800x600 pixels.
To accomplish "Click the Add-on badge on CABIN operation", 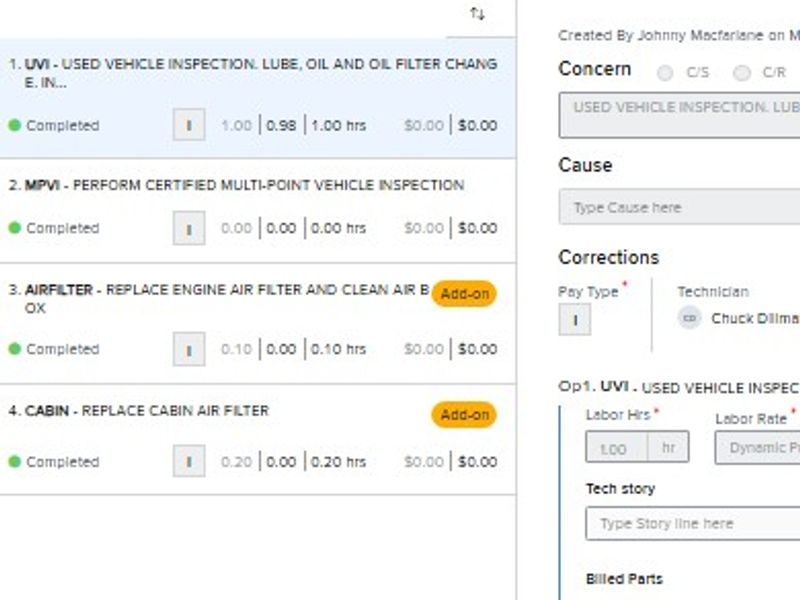I will 464,414.
